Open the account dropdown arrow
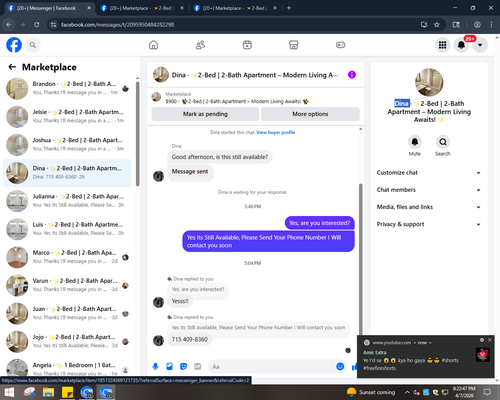The image size is (500, 400). 480,45
